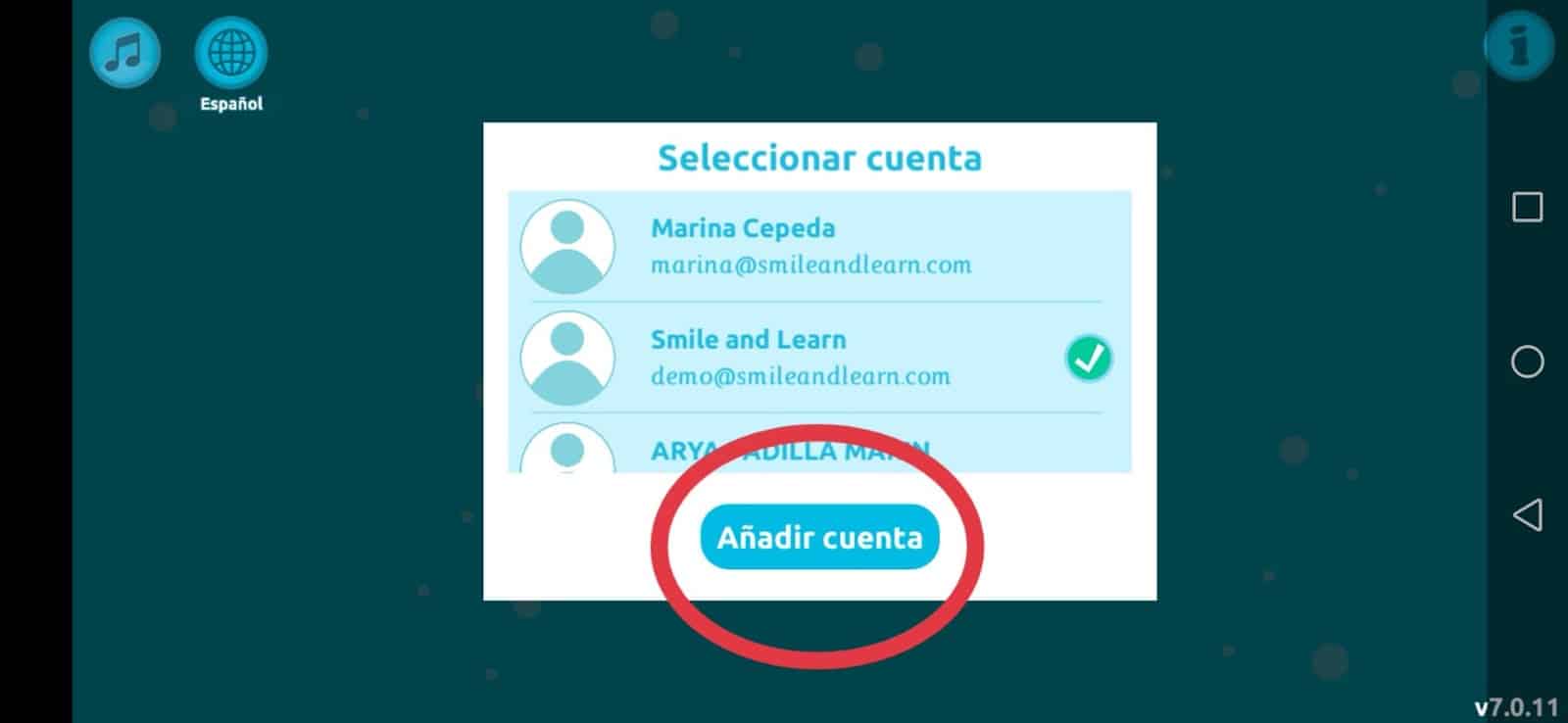
Task: Tap the Android back triangle icon
Action: pos(1527,515)
